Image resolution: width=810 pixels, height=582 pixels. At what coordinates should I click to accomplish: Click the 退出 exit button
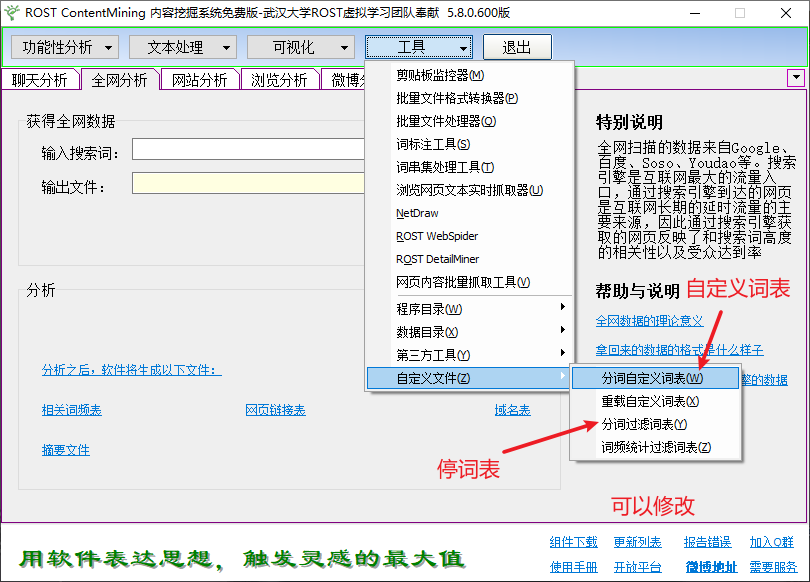tap(517, 46)
